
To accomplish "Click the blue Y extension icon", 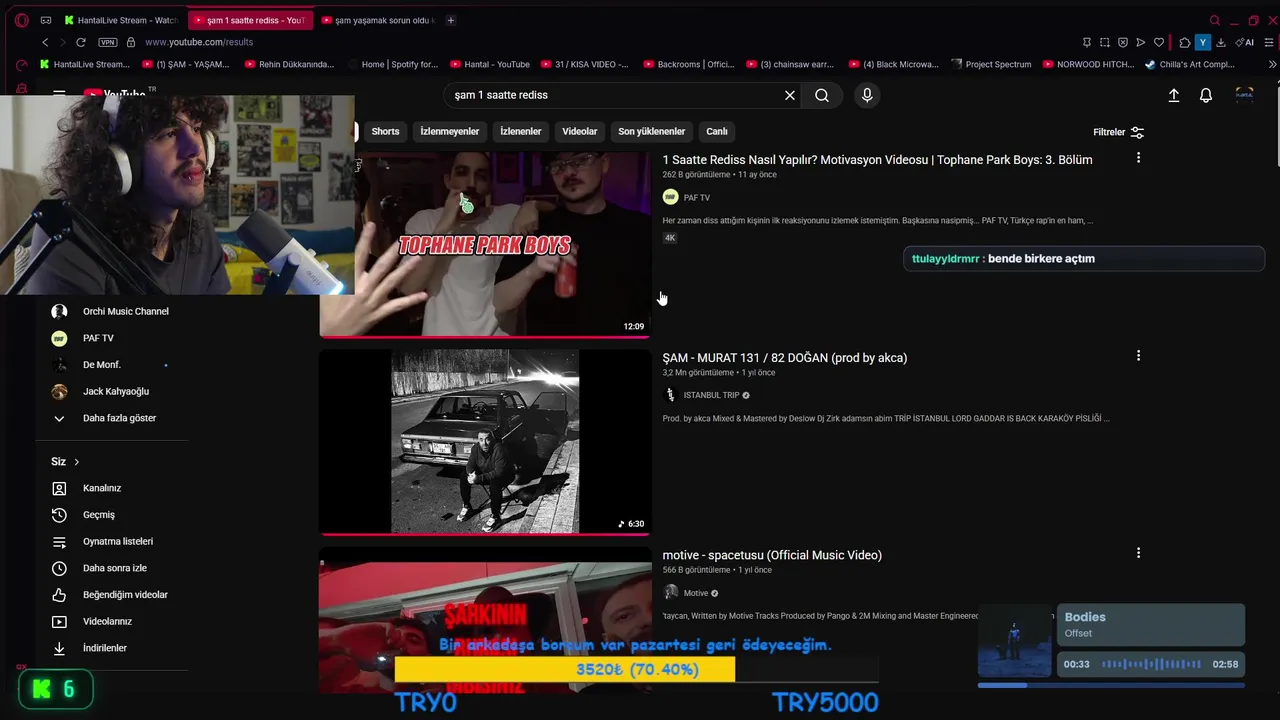I will (x=1203, y=42).
